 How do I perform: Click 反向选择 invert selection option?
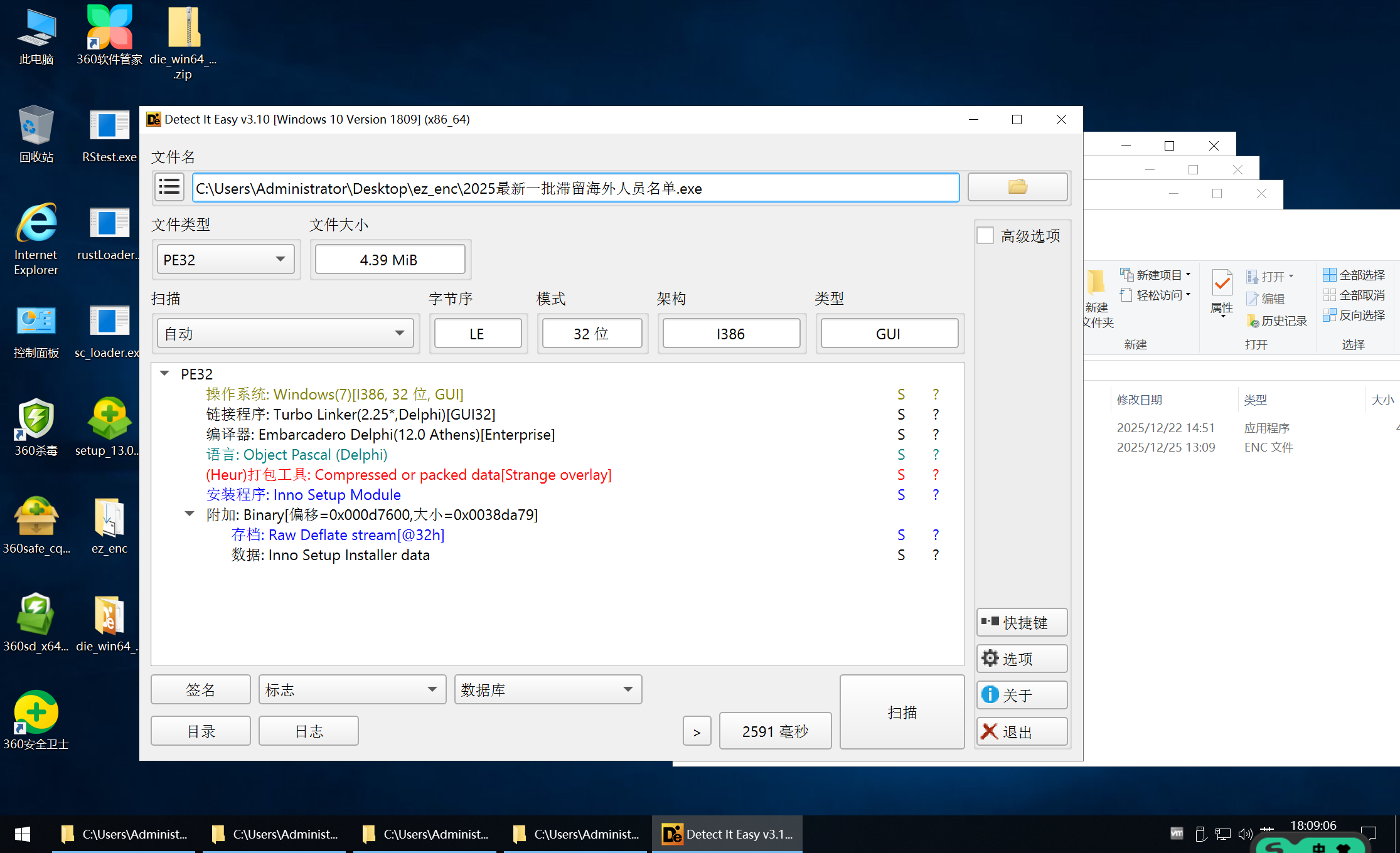(1354, 315)
